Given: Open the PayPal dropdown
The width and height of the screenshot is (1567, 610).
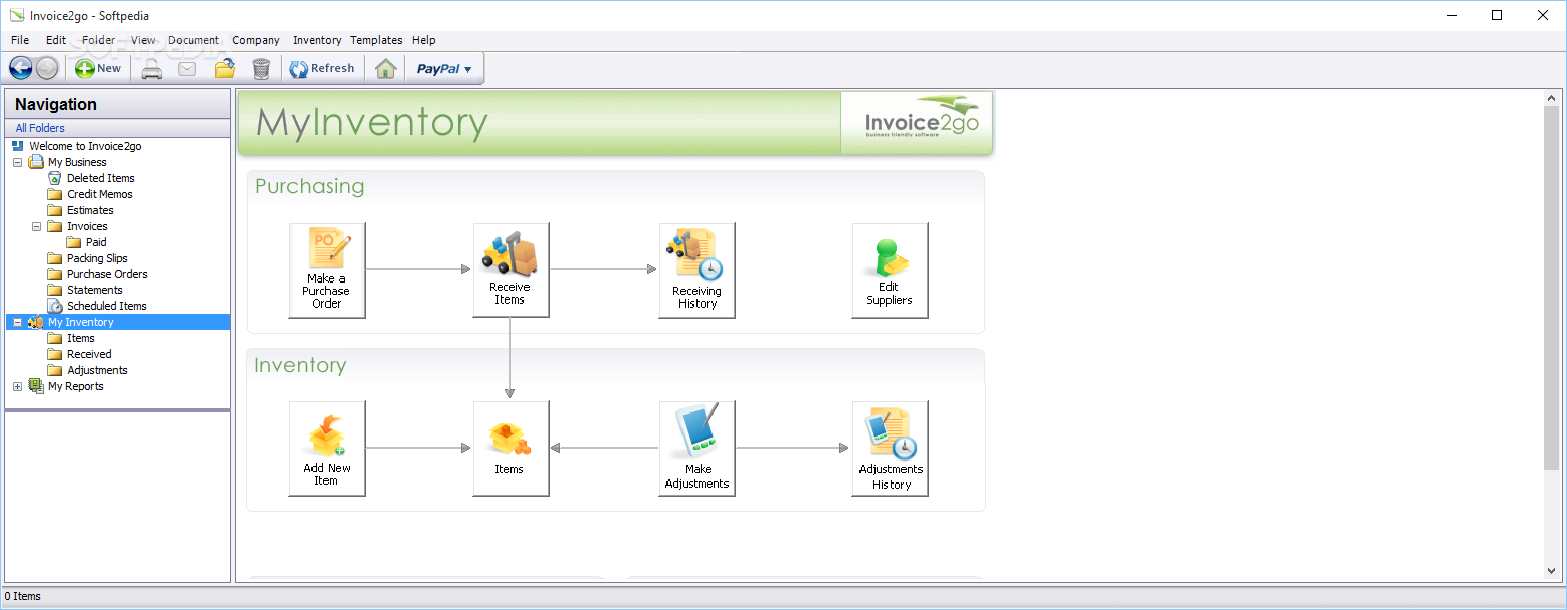Looking at the screenshot, I should (444, 68).
